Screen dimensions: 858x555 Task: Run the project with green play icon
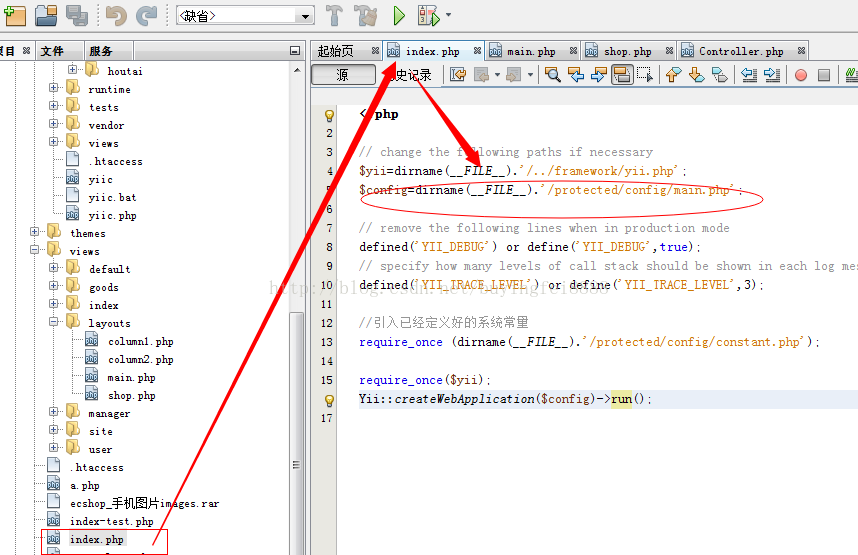click(x=399, y=15)
